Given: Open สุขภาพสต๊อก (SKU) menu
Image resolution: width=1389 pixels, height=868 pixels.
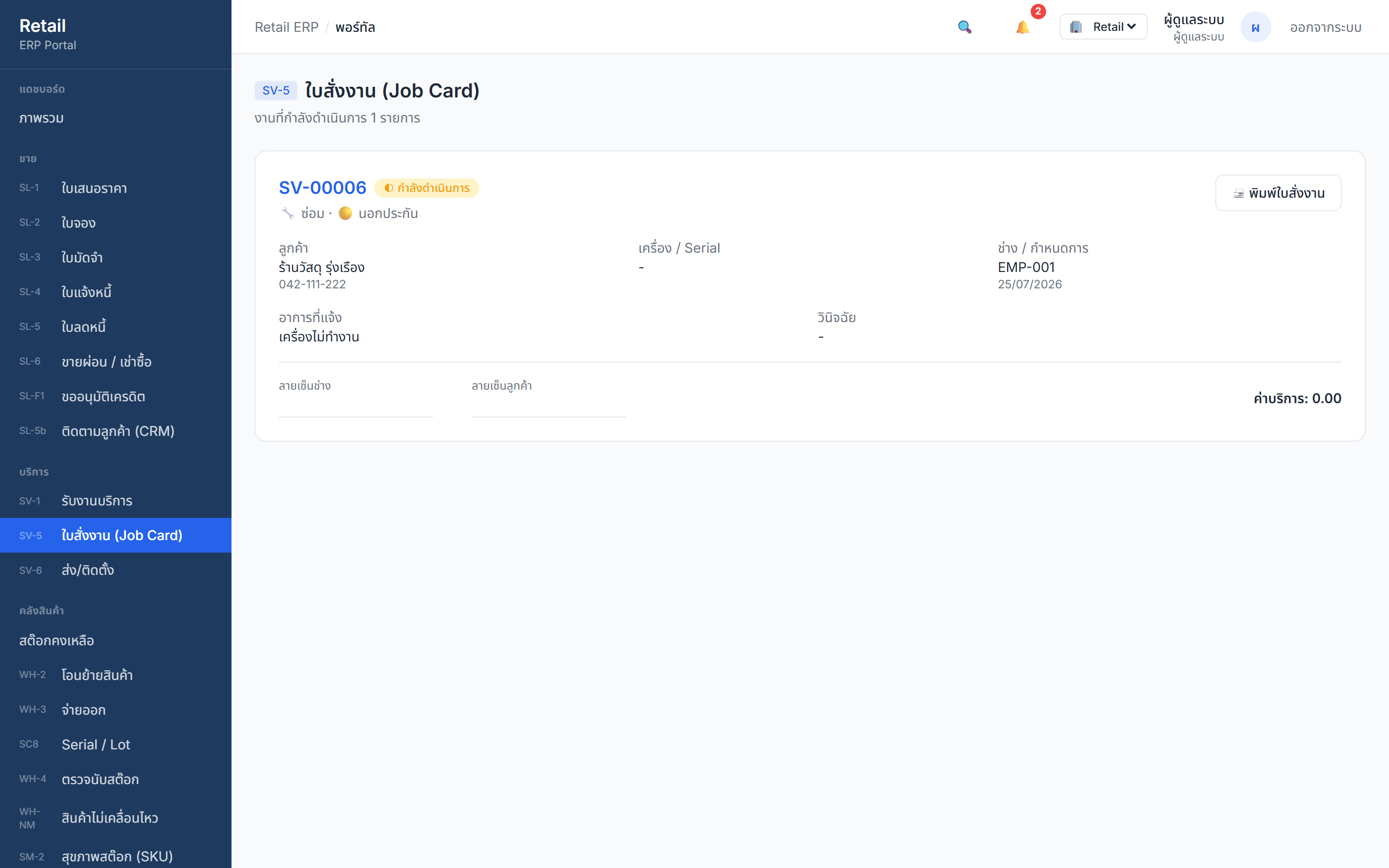Looking at the screenshot, I should coord(115,856).
